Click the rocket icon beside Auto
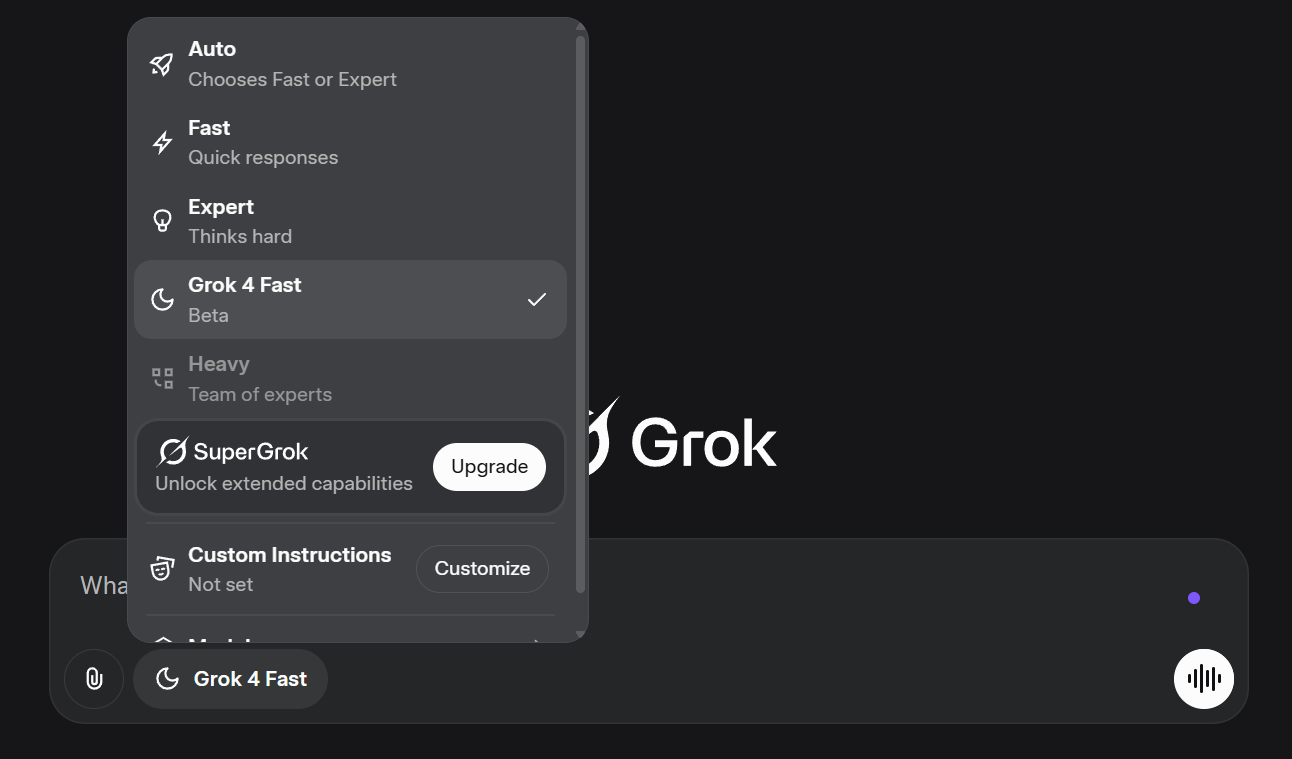This screenshot has width=1292, height=759. coord(161,64)
